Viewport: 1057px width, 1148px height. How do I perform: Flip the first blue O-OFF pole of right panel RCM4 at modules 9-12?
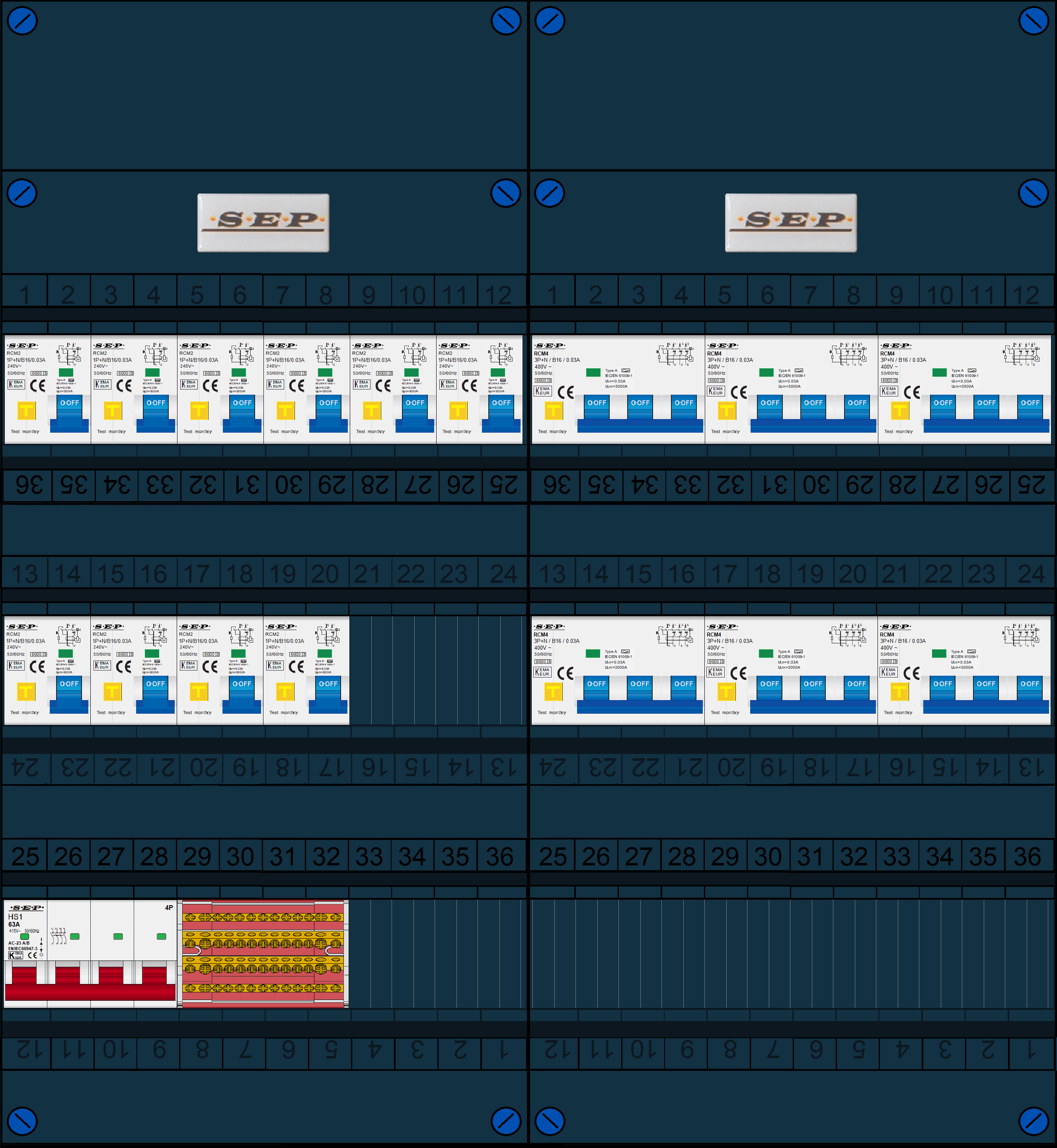pyautogui.click(x=943, y=407)
